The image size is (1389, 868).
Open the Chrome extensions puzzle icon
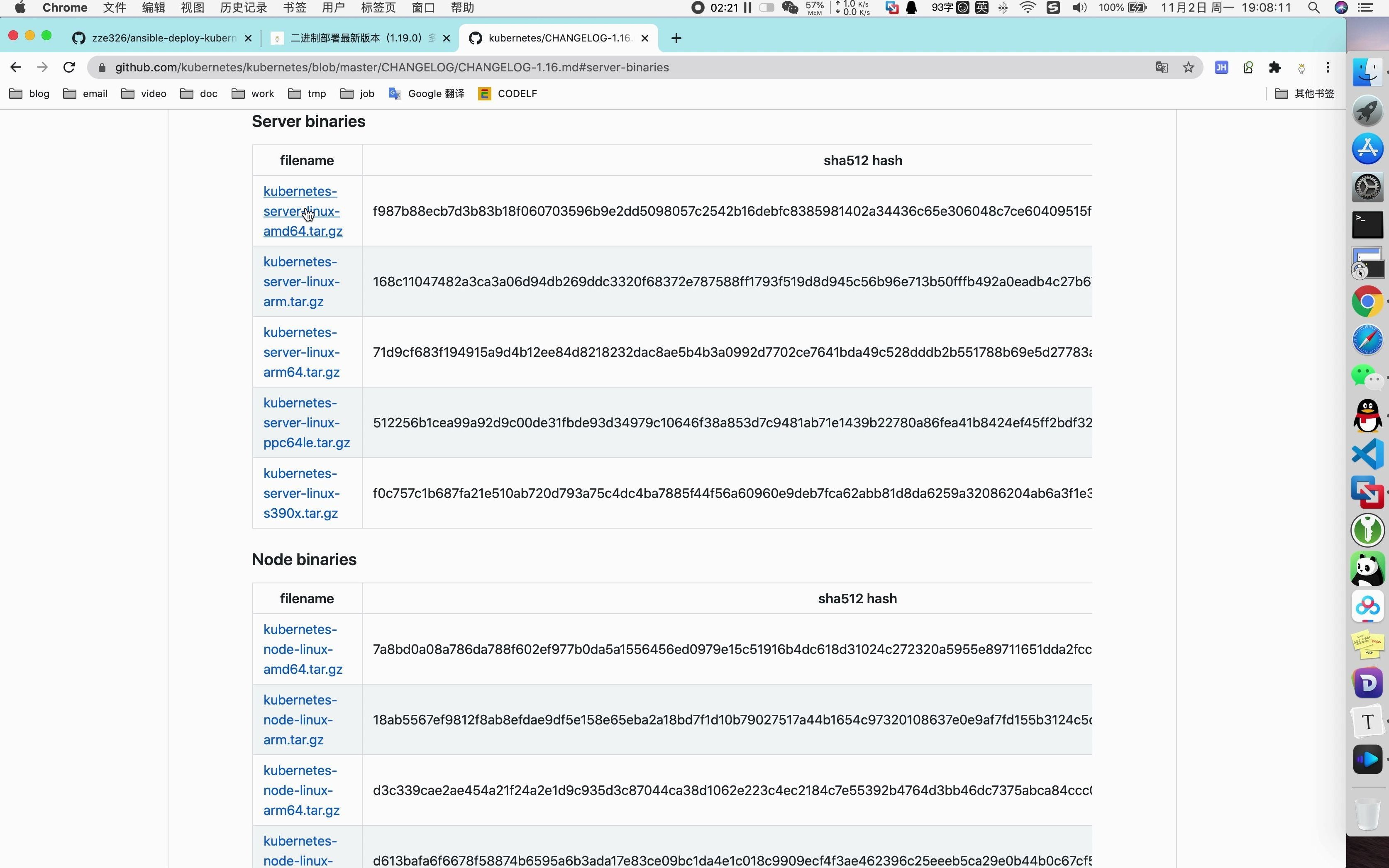coord(1275,67)
